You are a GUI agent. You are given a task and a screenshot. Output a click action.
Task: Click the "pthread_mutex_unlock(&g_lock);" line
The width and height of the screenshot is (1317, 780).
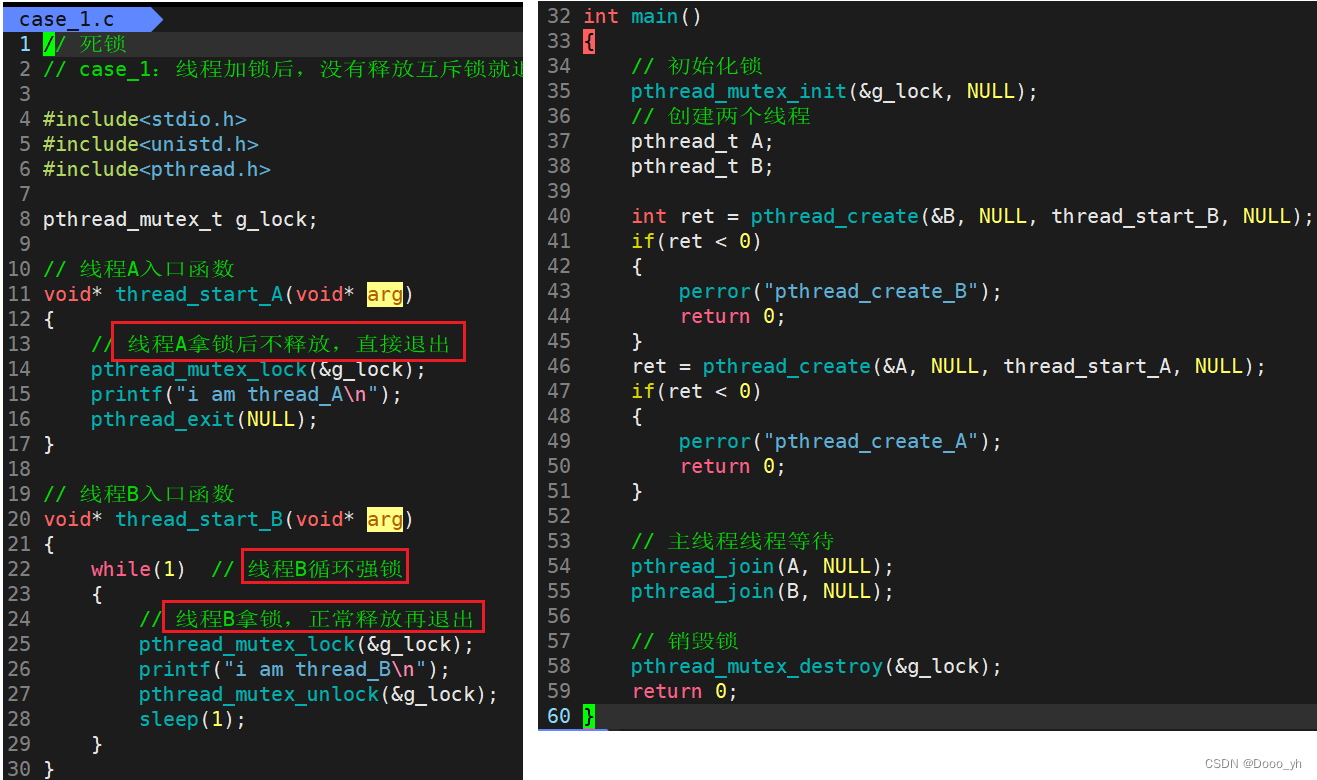point(318,694)
